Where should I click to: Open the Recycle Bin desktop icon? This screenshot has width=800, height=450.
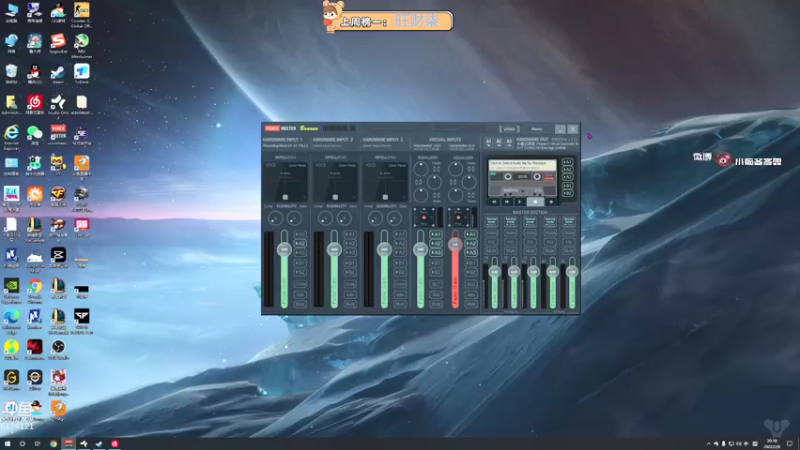pos(11,72)
